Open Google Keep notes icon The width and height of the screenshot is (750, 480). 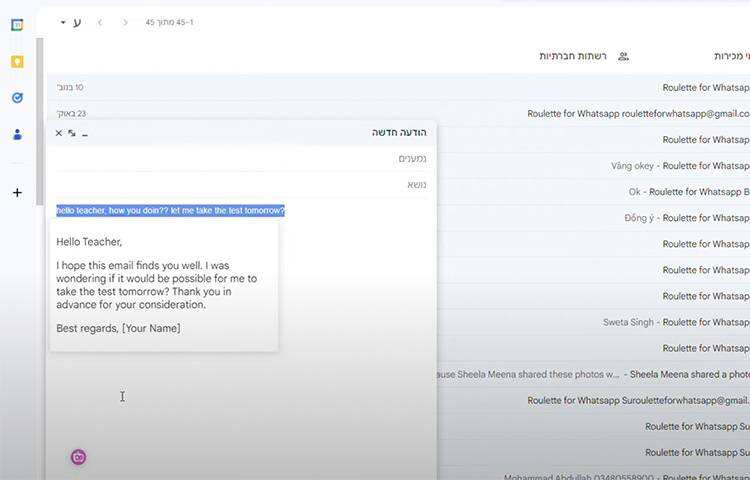pyautogui.click(x=17, y=61)
